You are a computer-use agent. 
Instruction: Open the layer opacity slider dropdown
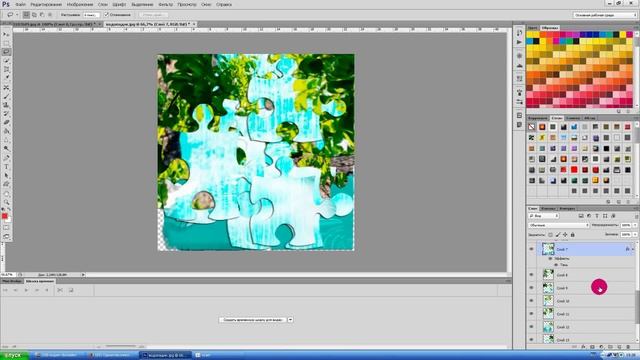pyautogui.click(x=636, y=225)
